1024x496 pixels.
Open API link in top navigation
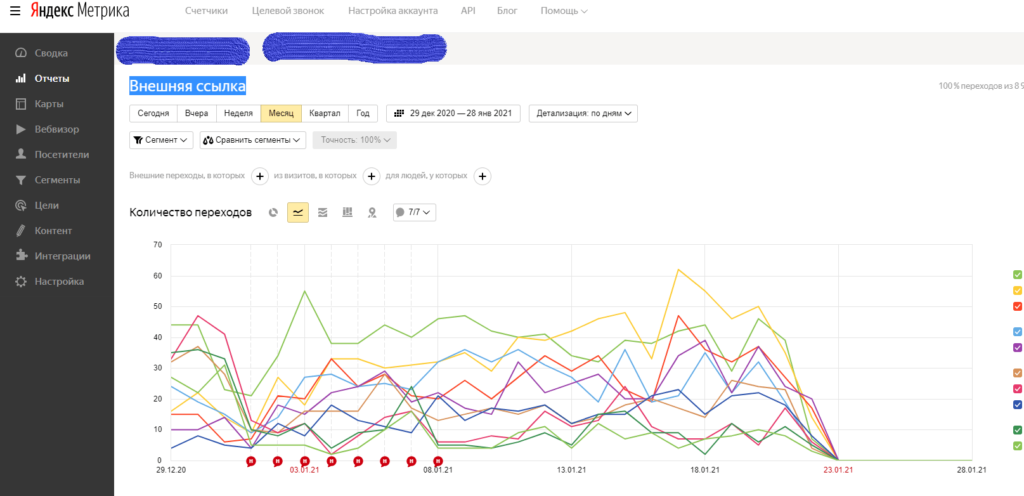468,11
